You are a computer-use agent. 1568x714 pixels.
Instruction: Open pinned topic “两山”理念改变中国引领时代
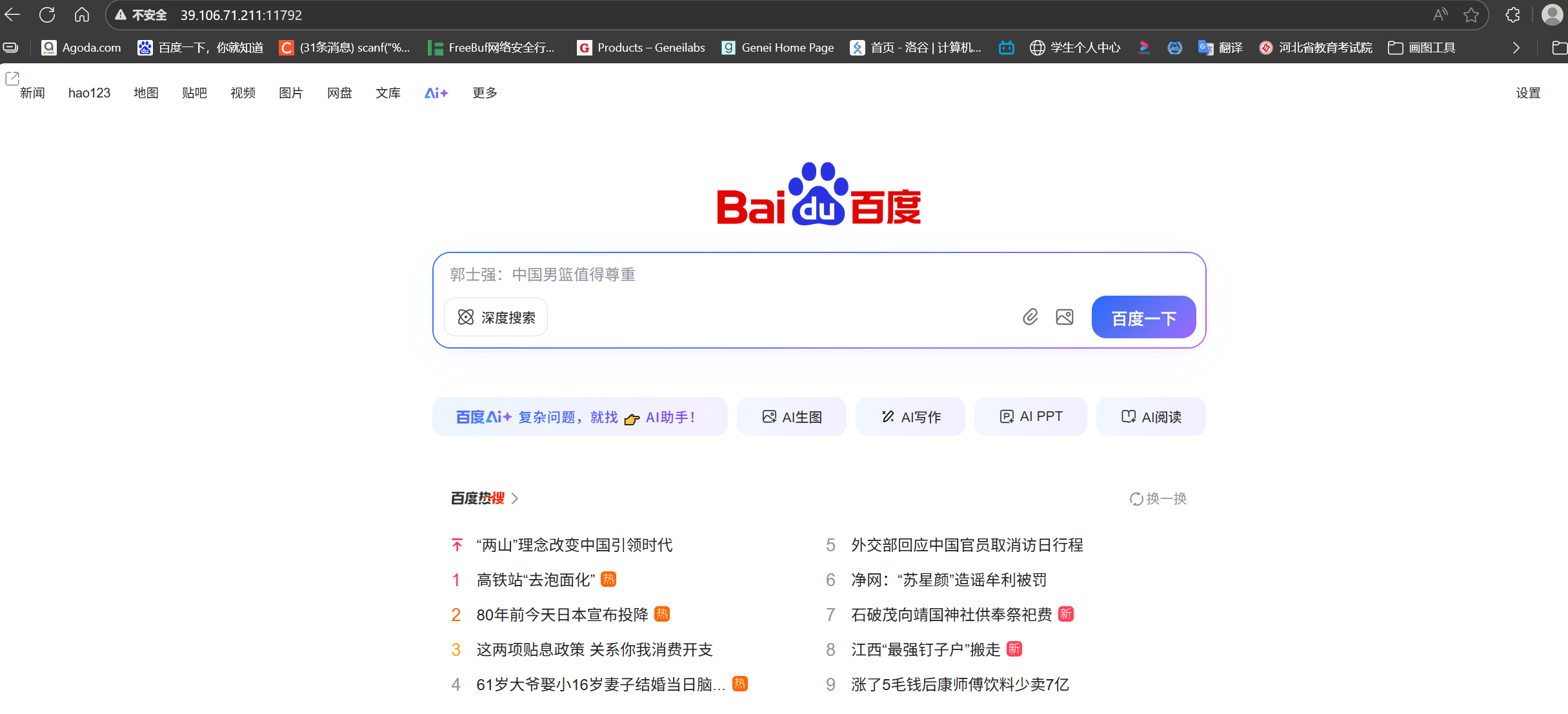coord(574,545)
